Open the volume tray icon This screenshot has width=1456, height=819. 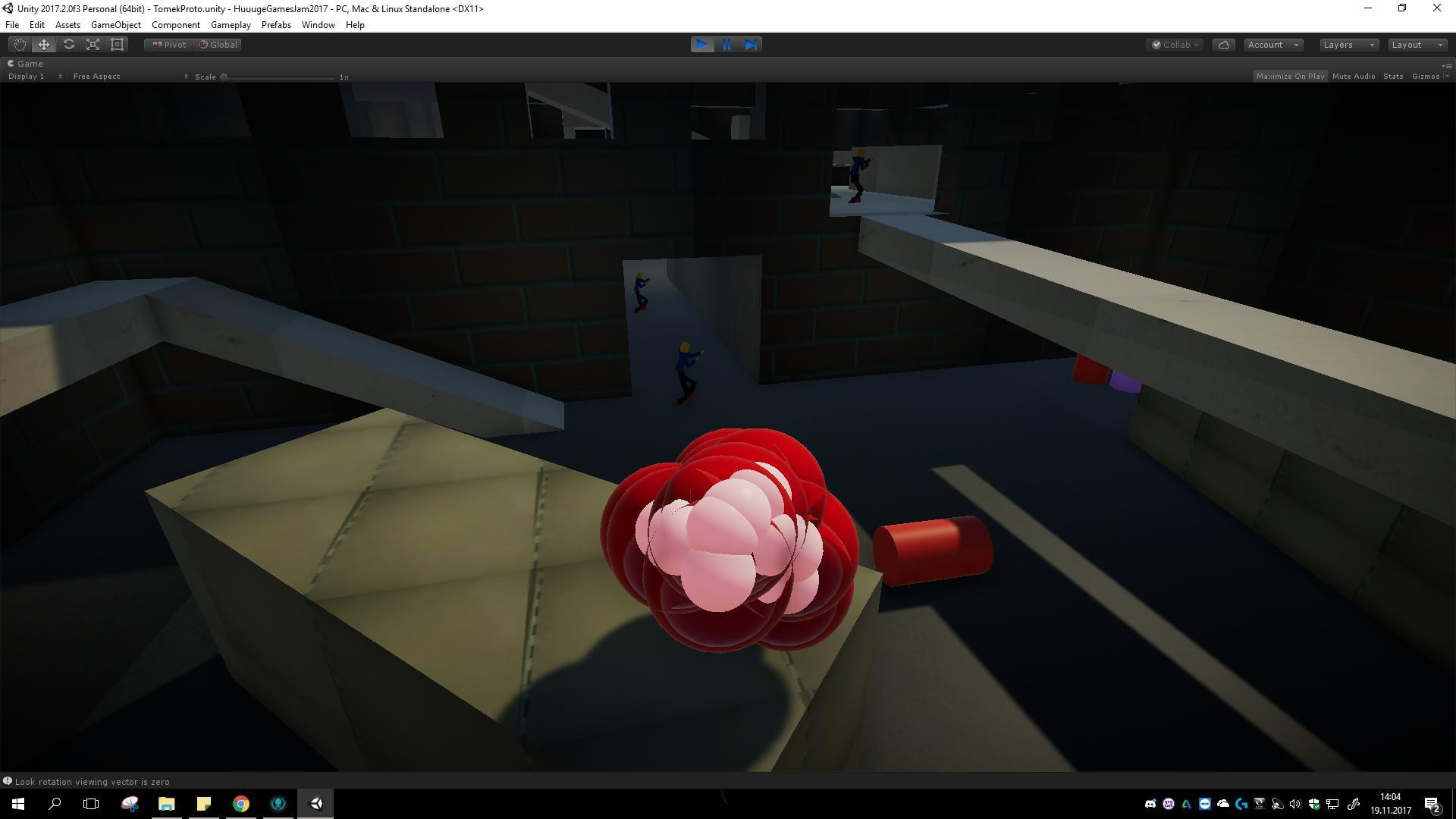[1295, 804]
